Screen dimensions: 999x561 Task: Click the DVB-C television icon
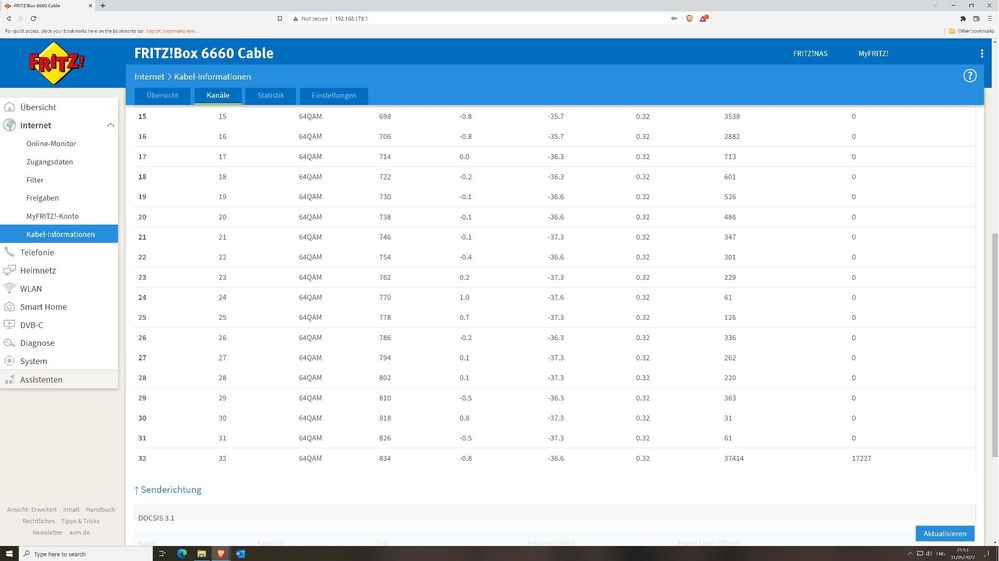click(10, 325)
